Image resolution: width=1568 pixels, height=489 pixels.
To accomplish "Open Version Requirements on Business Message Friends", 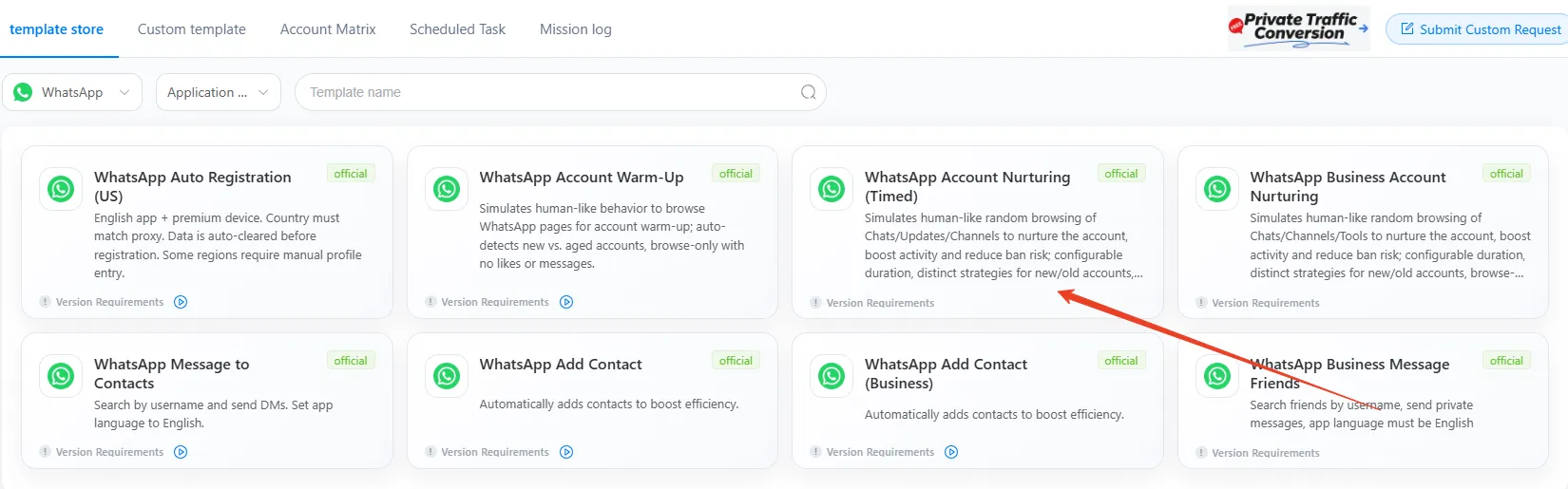I will point(1266,453).
